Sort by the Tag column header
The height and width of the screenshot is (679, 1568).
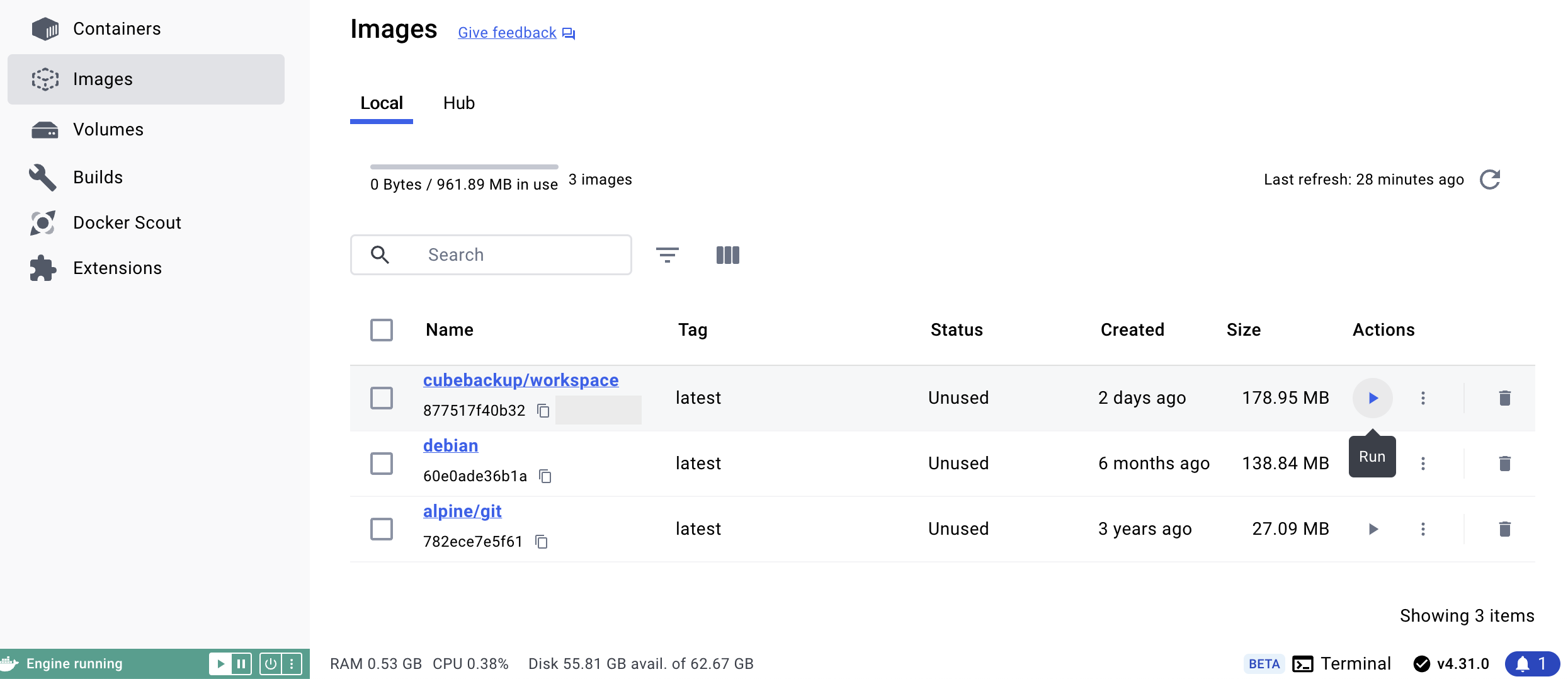coord(693,330)
